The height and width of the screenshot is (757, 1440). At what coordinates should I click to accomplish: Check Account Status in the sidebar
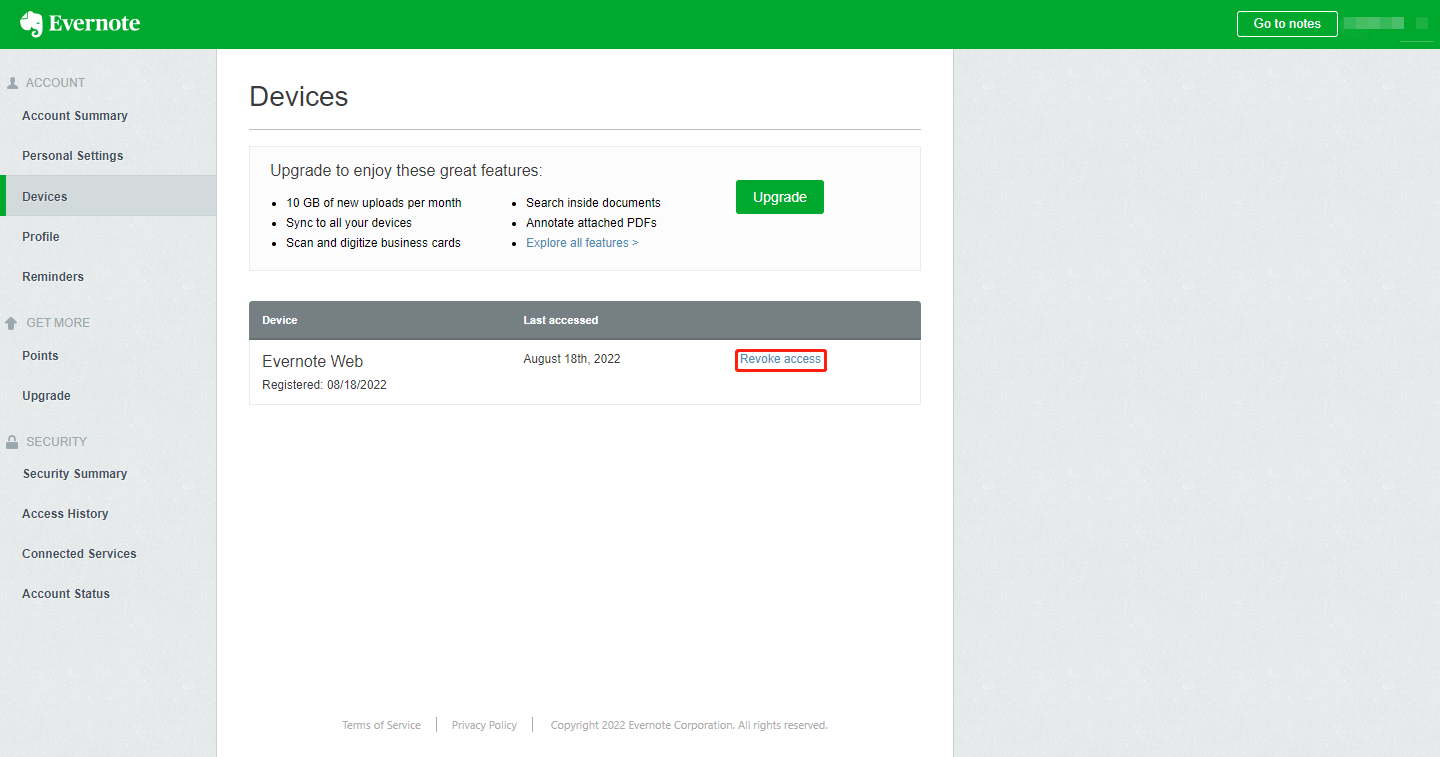66,594
